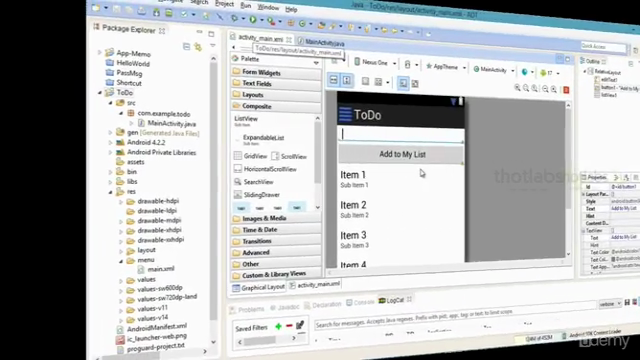
Task: Click the Collapse All icon in Package Explorer
Action: tap(187, 47)
